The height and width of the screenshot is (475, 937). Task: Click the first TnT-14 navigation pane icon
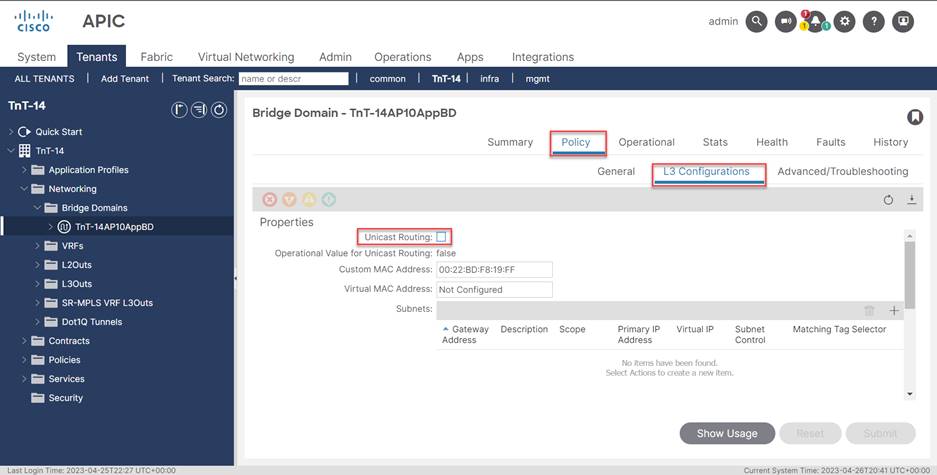click(x=179, y=110)
